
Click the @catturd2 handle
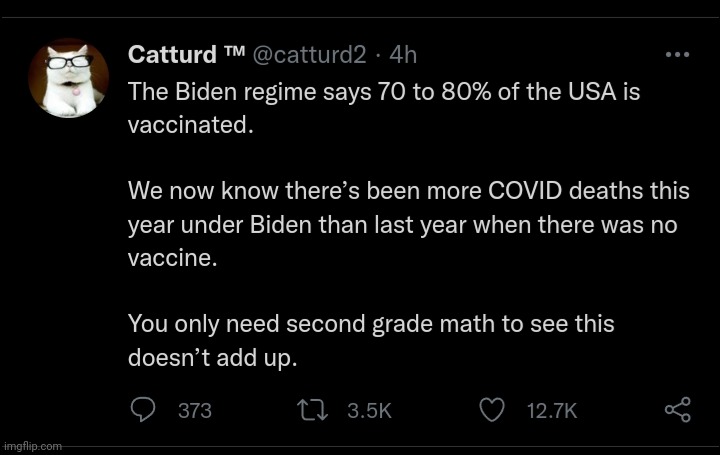(316, 54)
